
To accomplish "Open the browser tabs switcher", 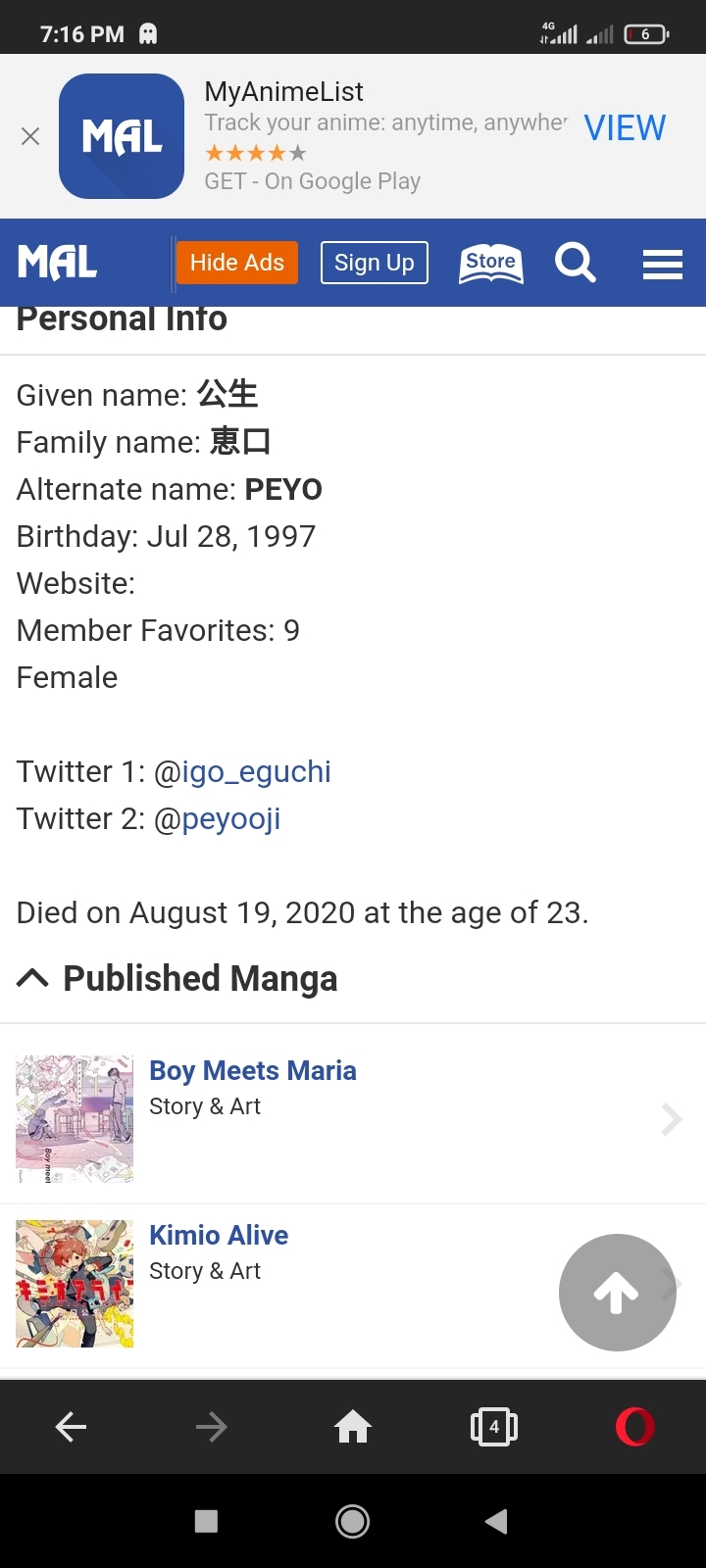I will [x=494, y=1427].
